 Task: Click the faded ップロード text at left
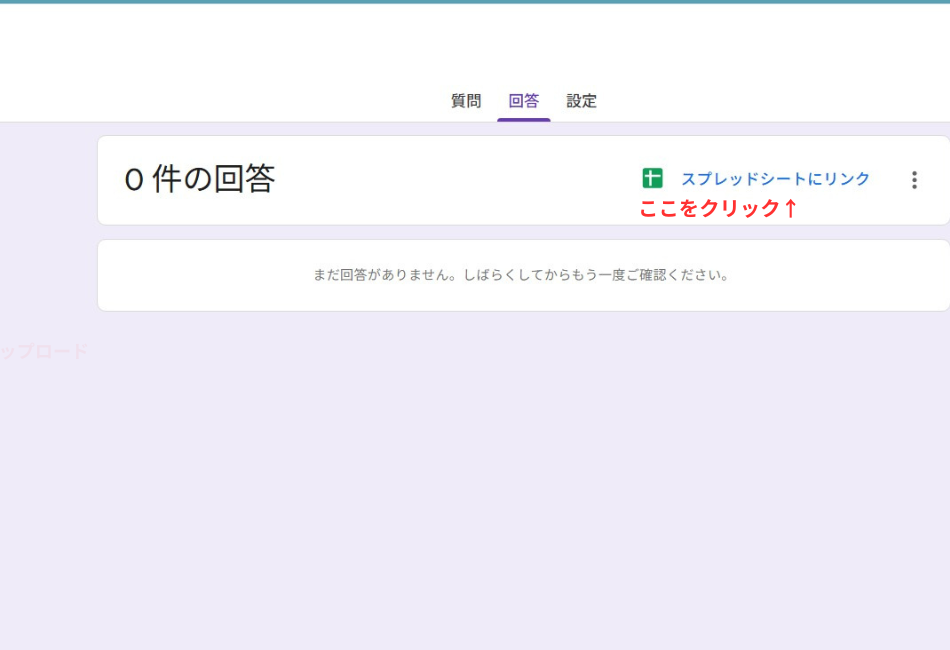44,352
